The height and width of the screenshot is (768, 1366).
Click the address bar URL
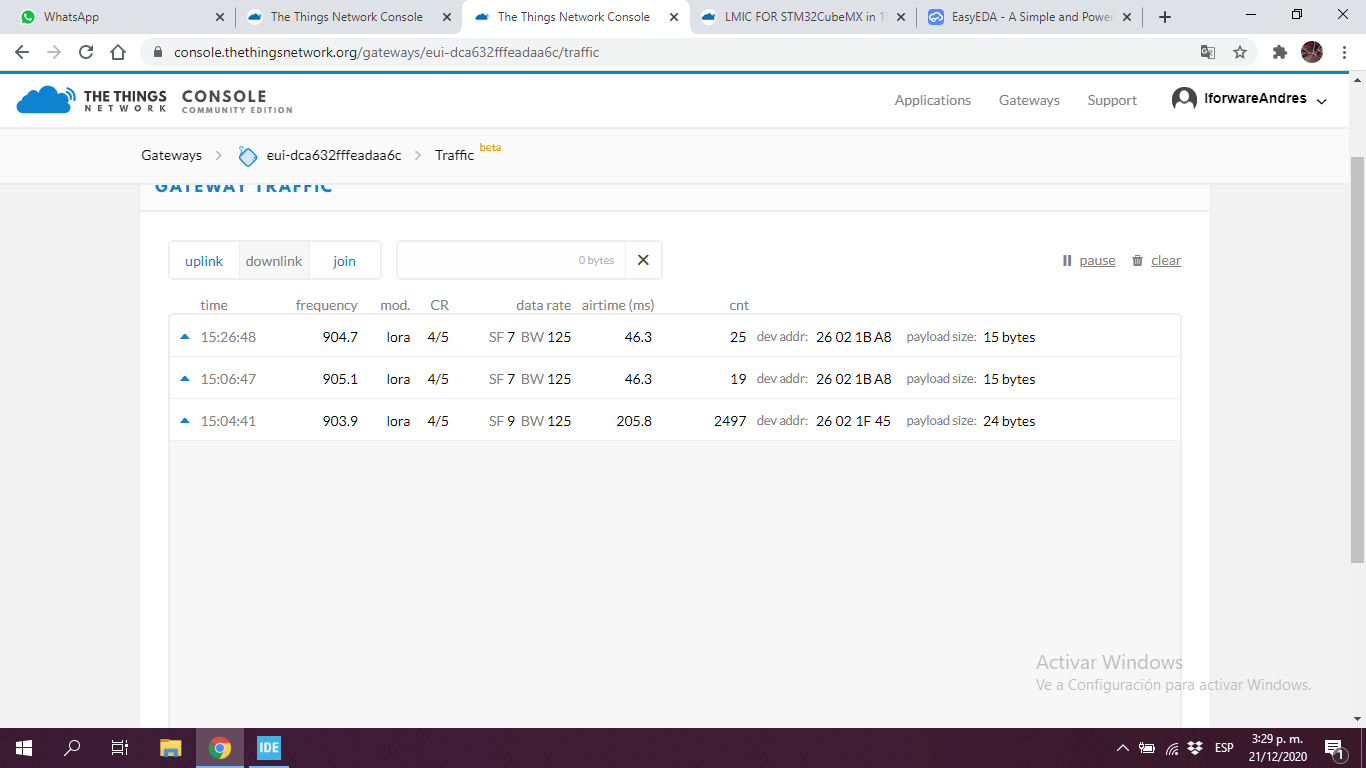click(x=386, y=52)
